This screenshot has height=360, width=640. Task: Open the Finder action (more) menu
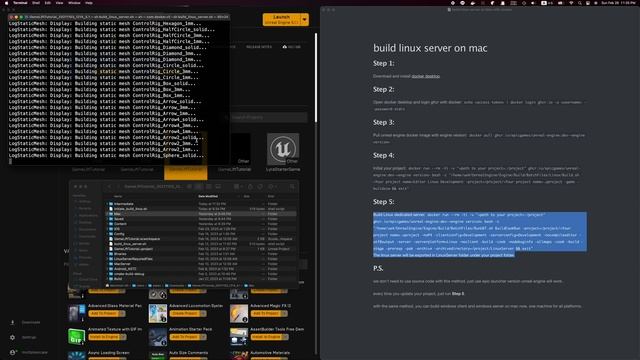tap(272, 187)
